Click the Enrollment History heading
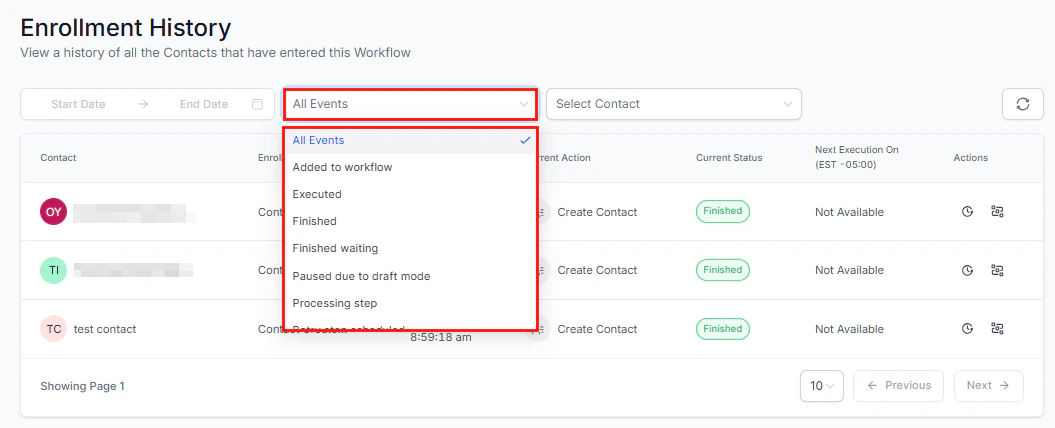 click(126, 28)
